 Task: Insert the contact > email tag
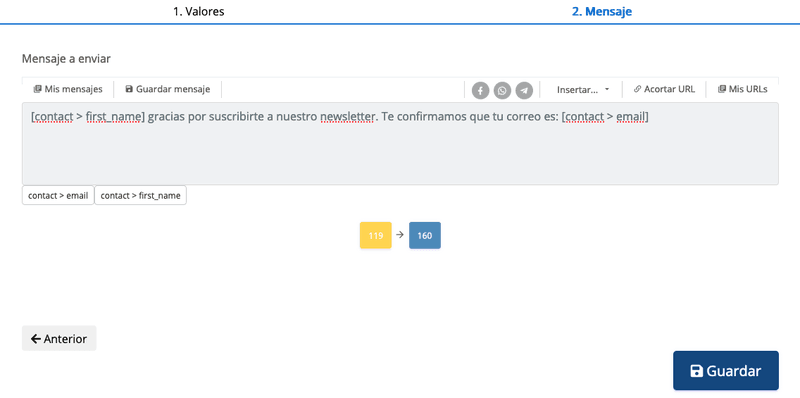tap(58, 195)
